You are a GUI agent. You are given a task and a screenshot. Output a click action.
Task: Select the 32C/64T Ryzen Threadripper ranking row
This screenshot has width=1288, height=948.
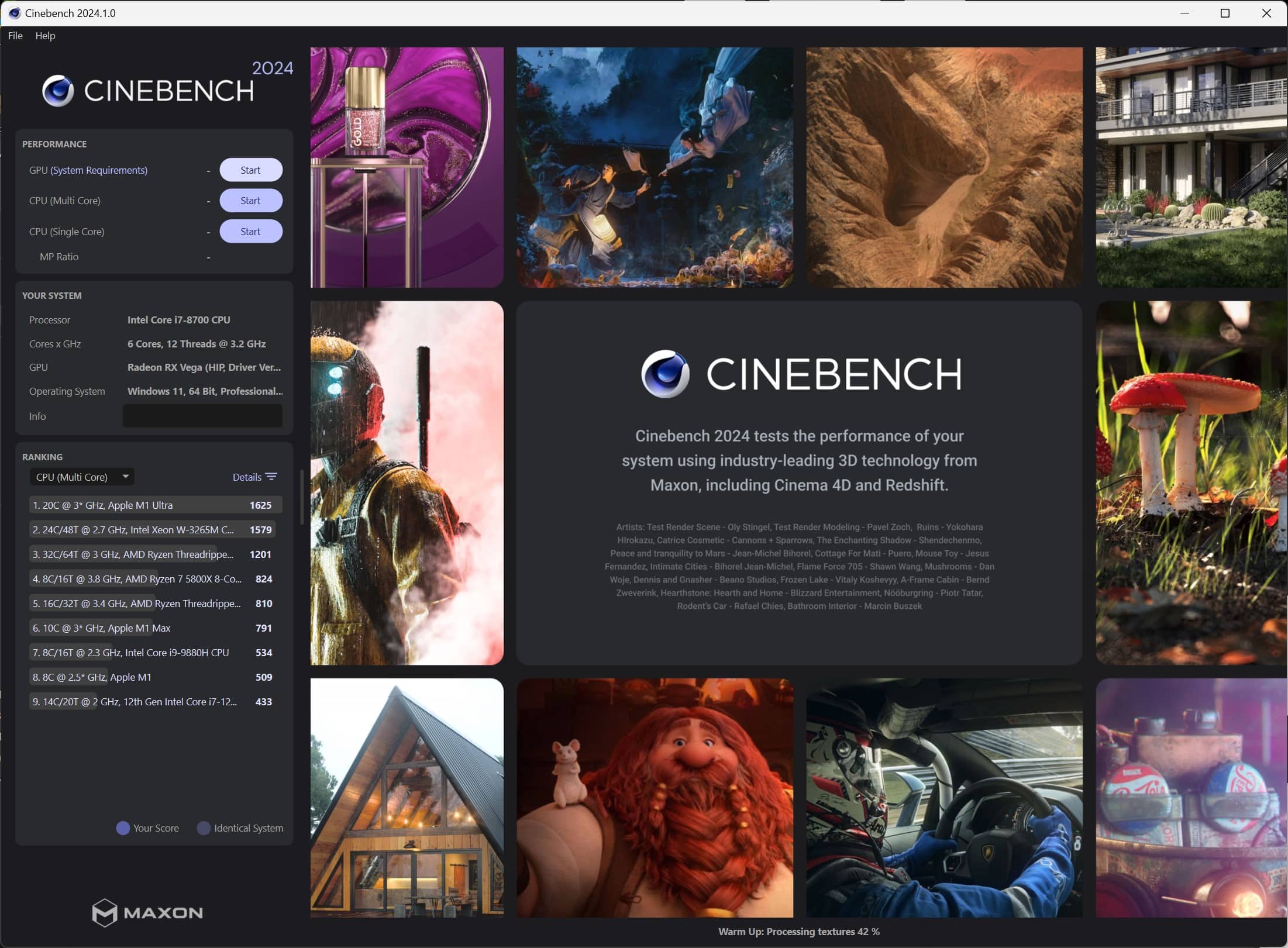pyautogui.click(x=156, y=554)
